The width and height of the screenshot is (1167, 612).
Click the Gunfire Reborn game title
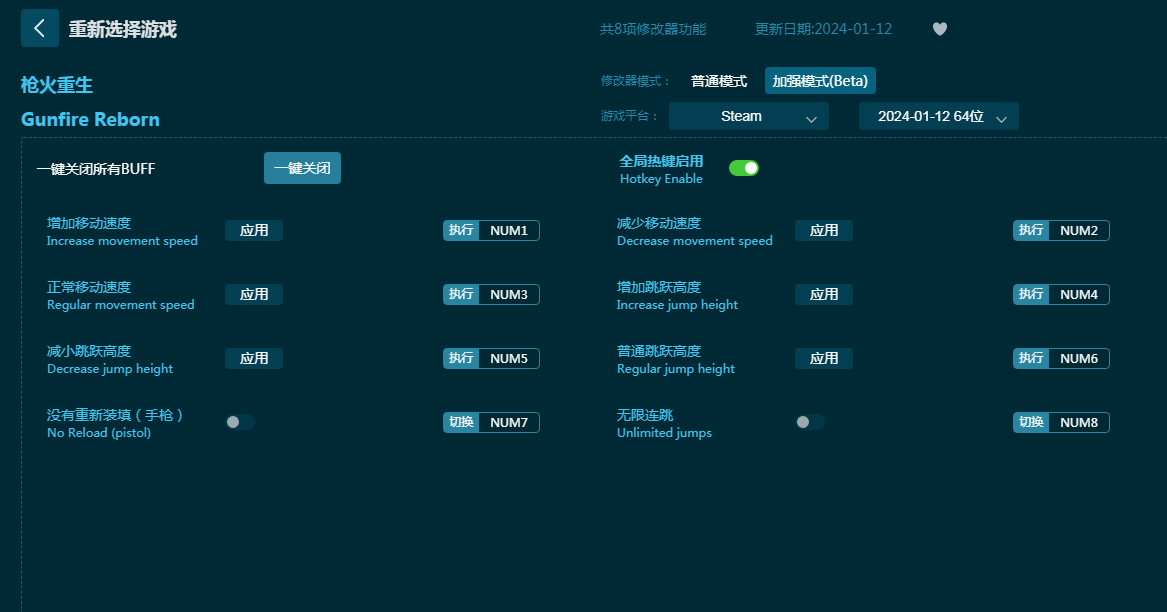[90, 119]
